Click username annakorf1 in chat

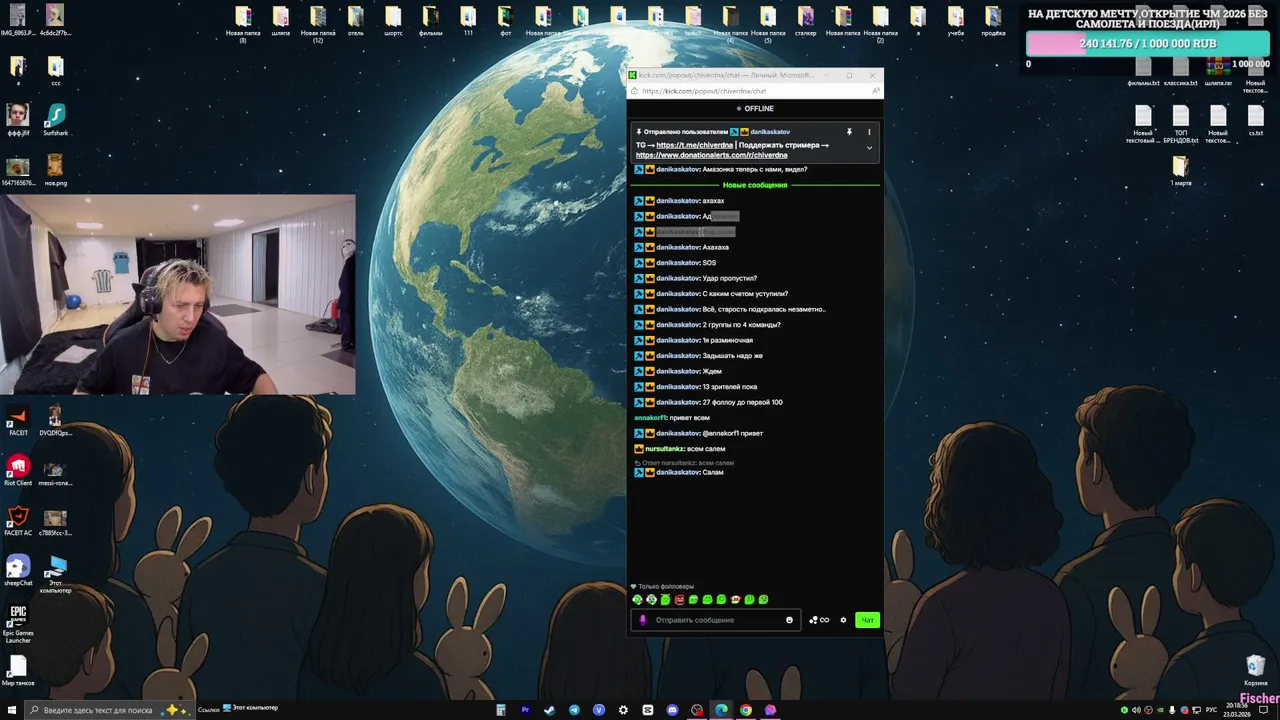650,418
